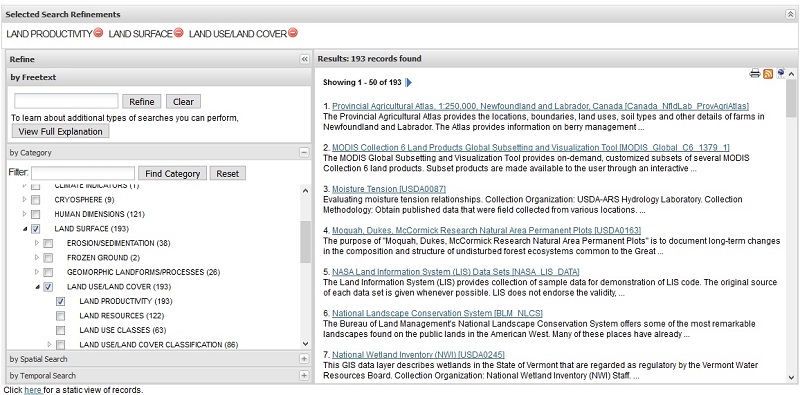Click 'Showing 1 - 50 of 193' text
800x395 pixels.
pos(362,82)
